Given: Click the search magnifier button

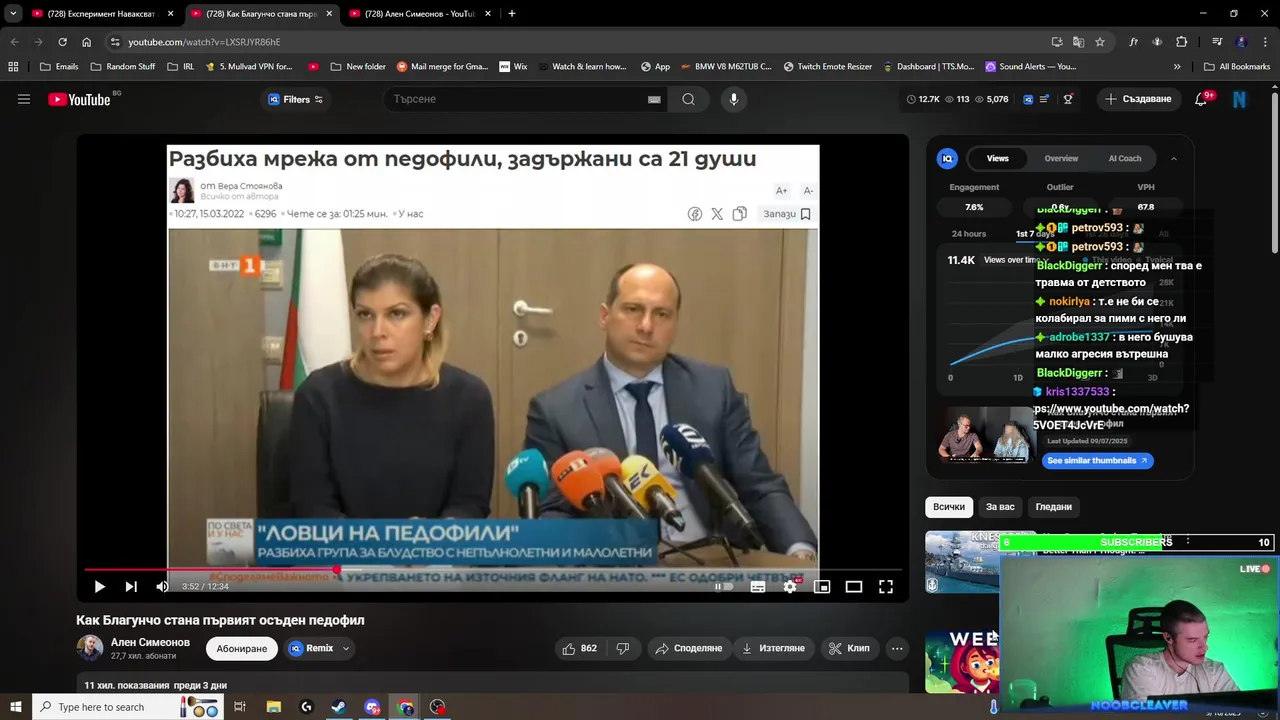Looking at the screenshot, I should [689, 99].
